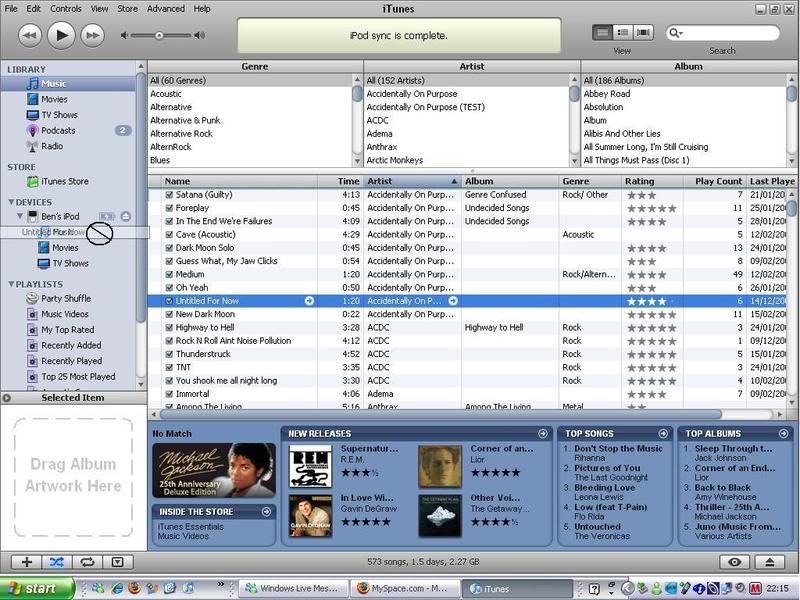The image size is (800, 600).
Task: Uncheck the Foreplay song checkbox
Action: (169, 208)
